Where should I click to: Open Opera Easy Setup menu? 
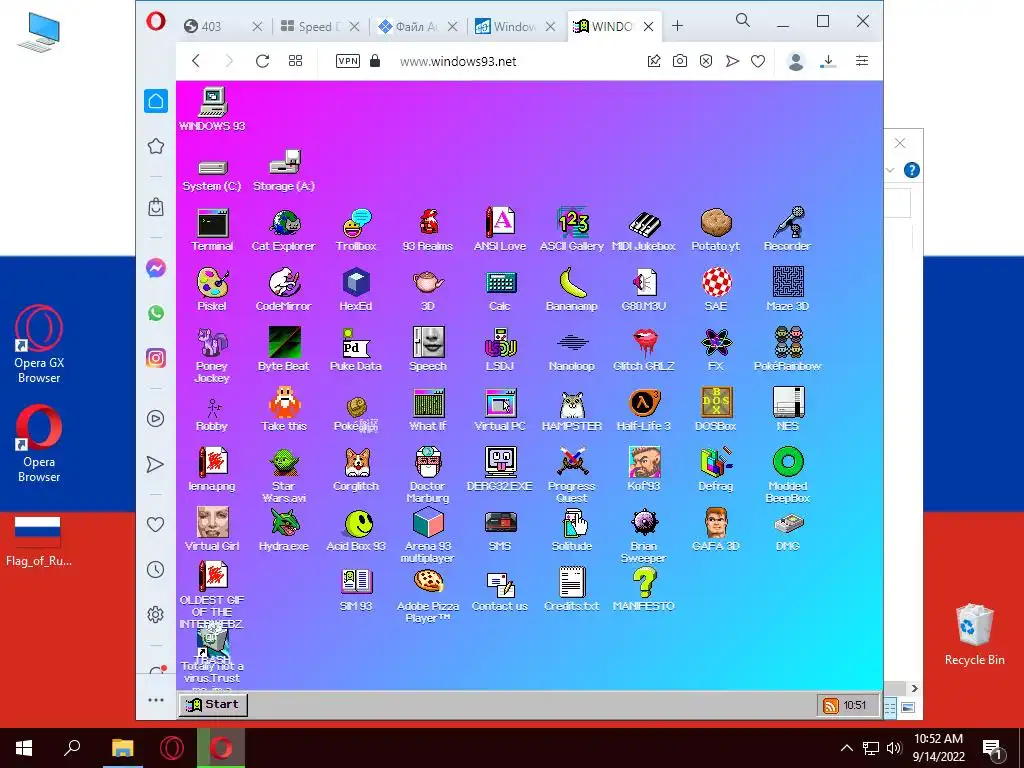click(x=862, y=61)
